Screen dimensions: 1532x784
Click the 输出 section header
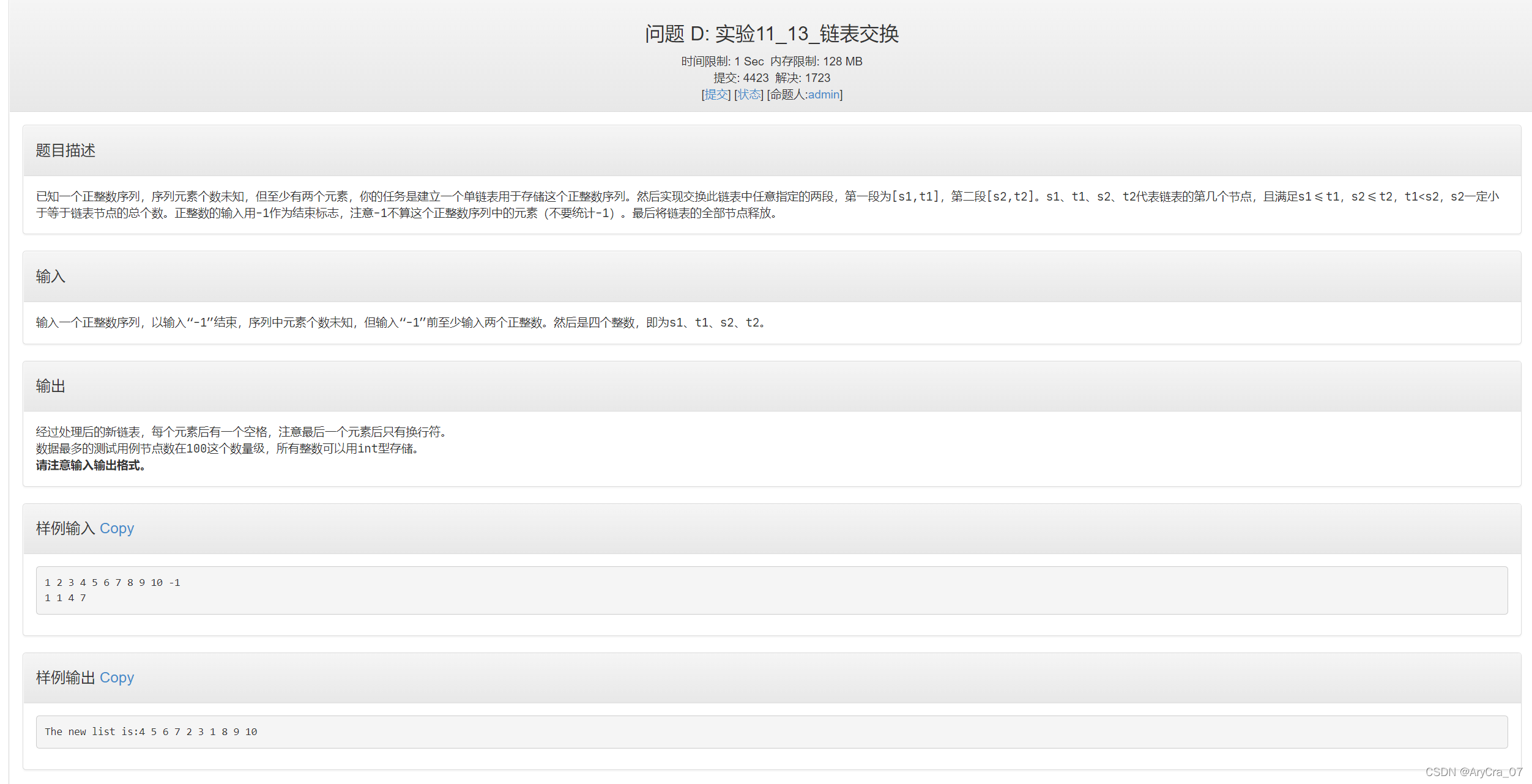point(50,386)
